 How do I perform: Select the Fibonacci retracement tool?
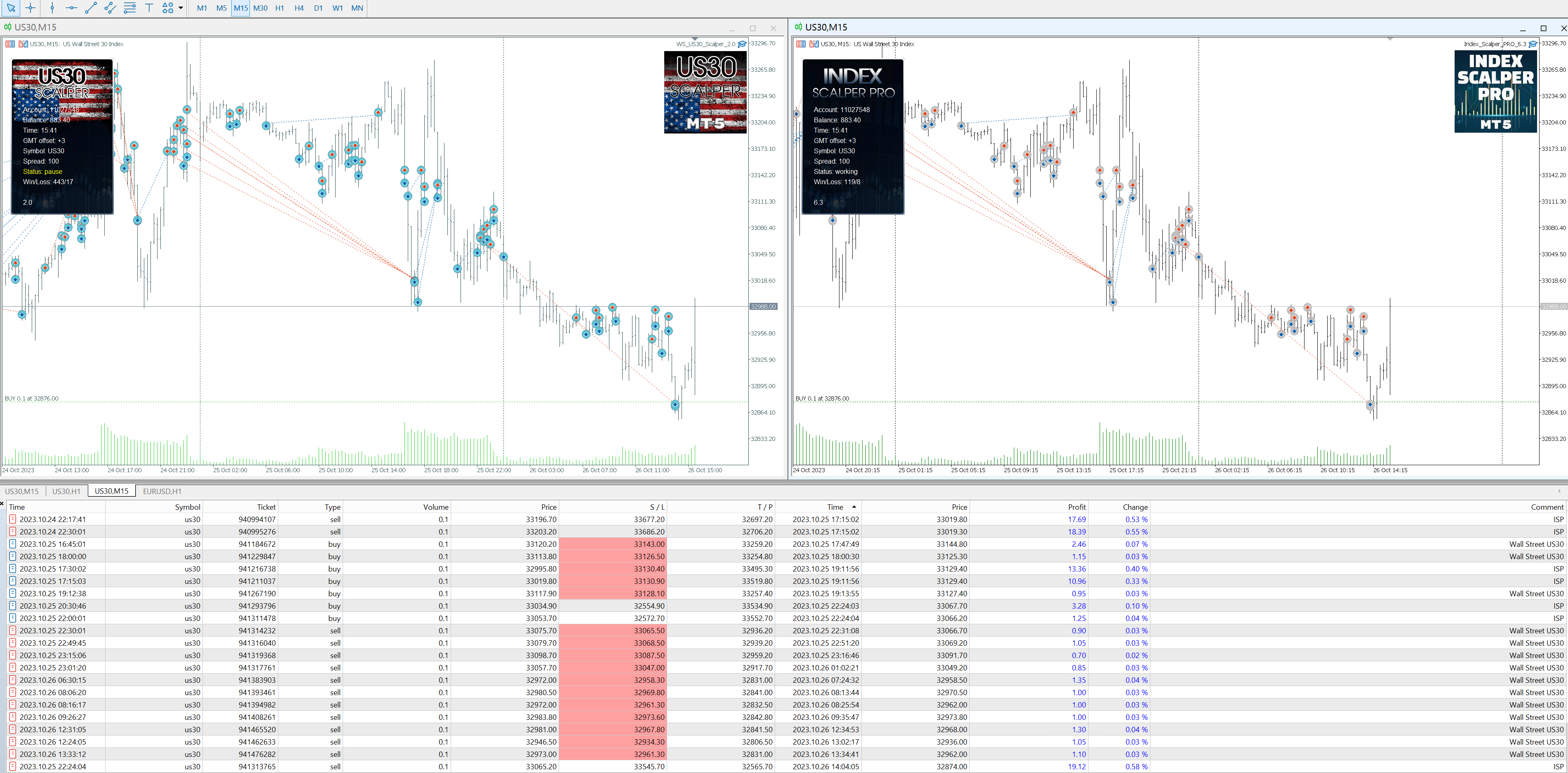click(x=129, y=8)
